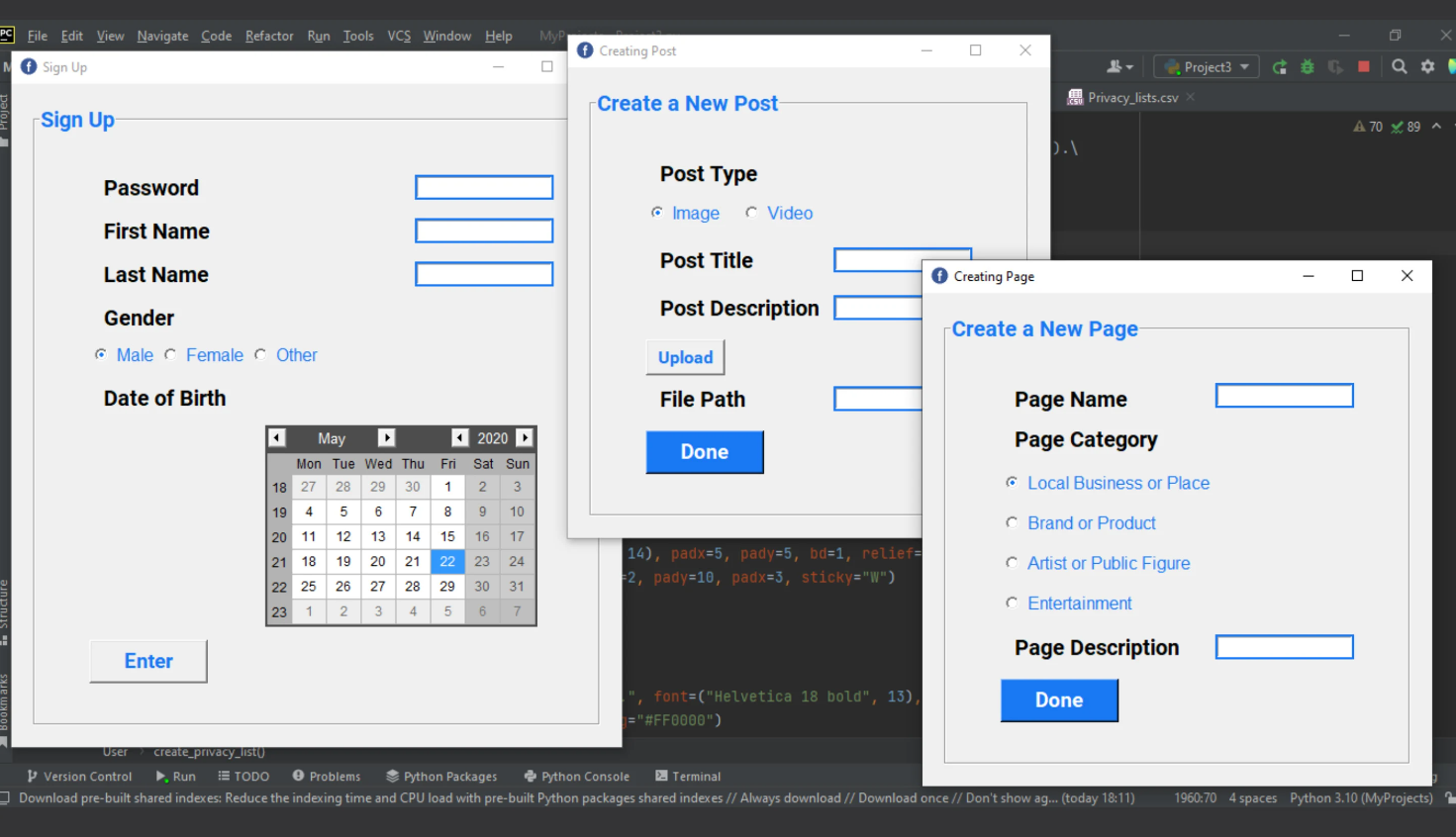
Task: Click the 1960:70 cursor position indicator
Action: [1195, 797]
